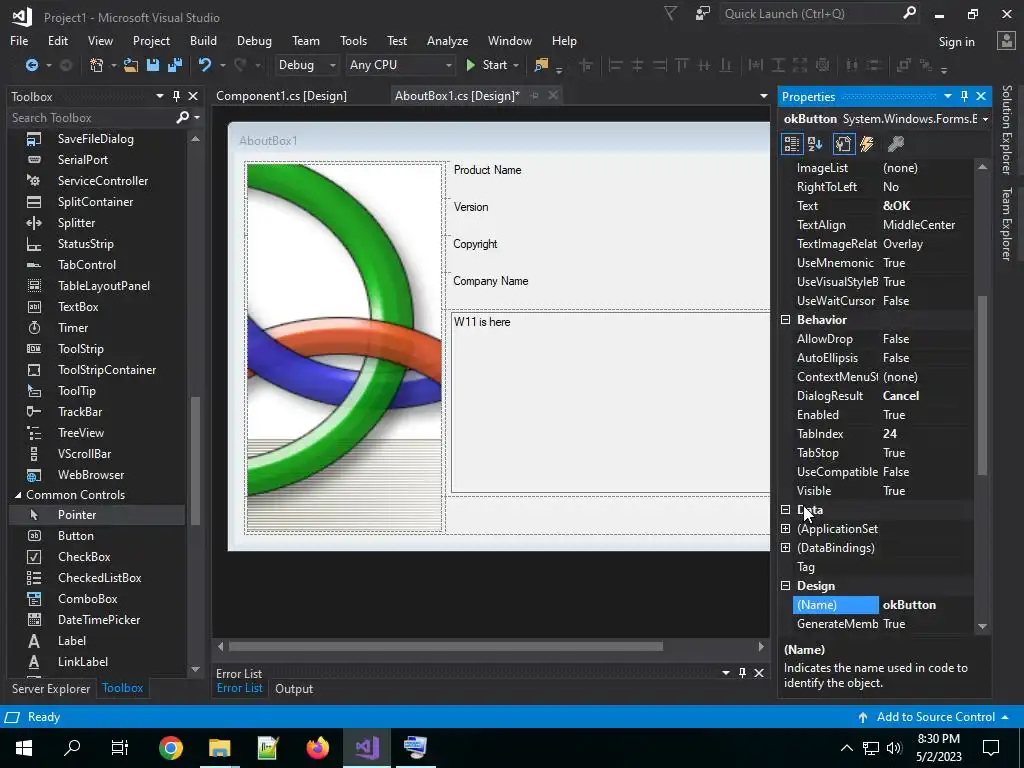Select the logo picture box on form

coord(344,347)
